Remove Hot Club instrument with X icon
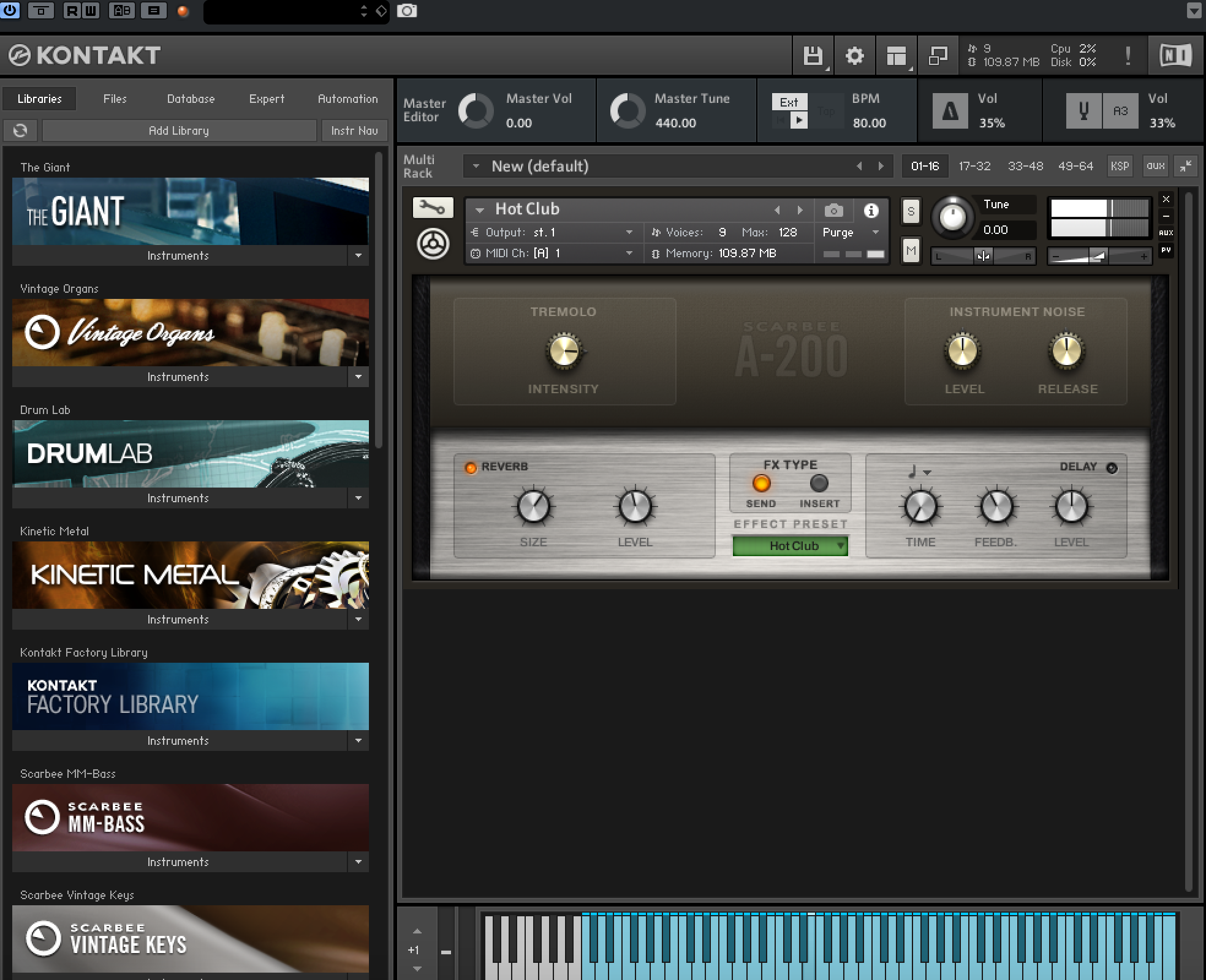Viewport: 1206px width, 980px height. [x=1166, y=200]
